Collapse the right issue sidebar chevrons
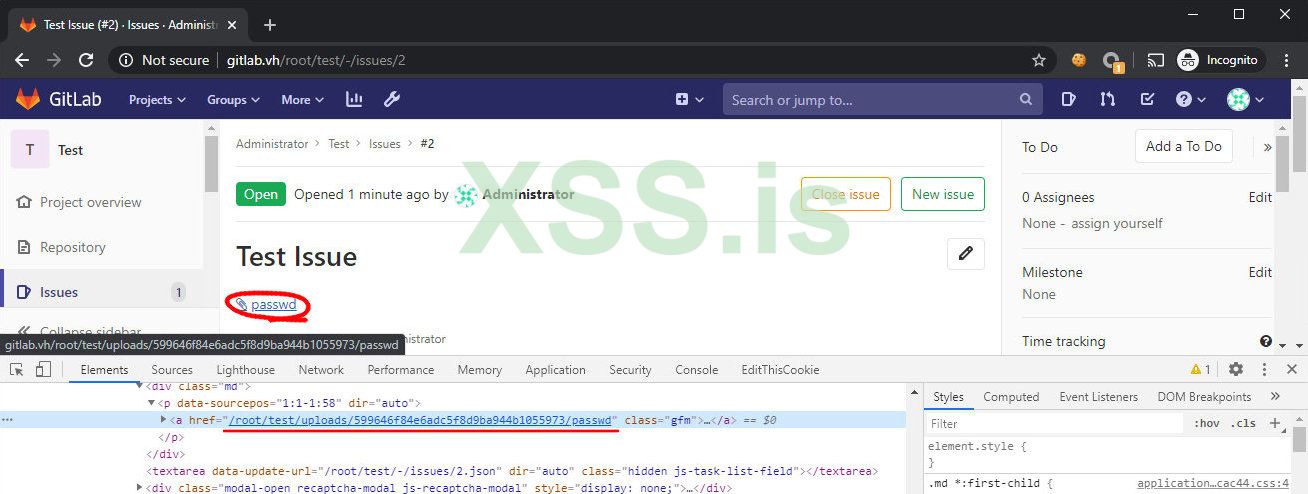 click(1268, 147)
